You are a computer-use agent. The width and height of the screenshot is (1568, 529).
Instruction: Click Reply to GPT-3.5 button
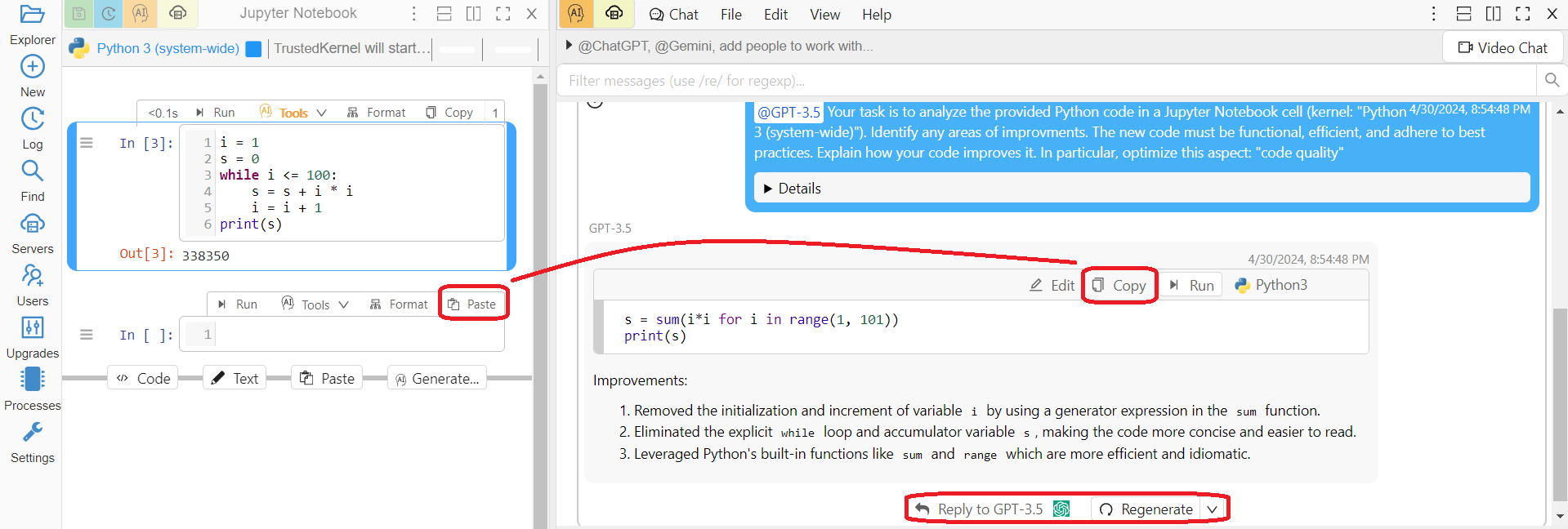[990, 509]
